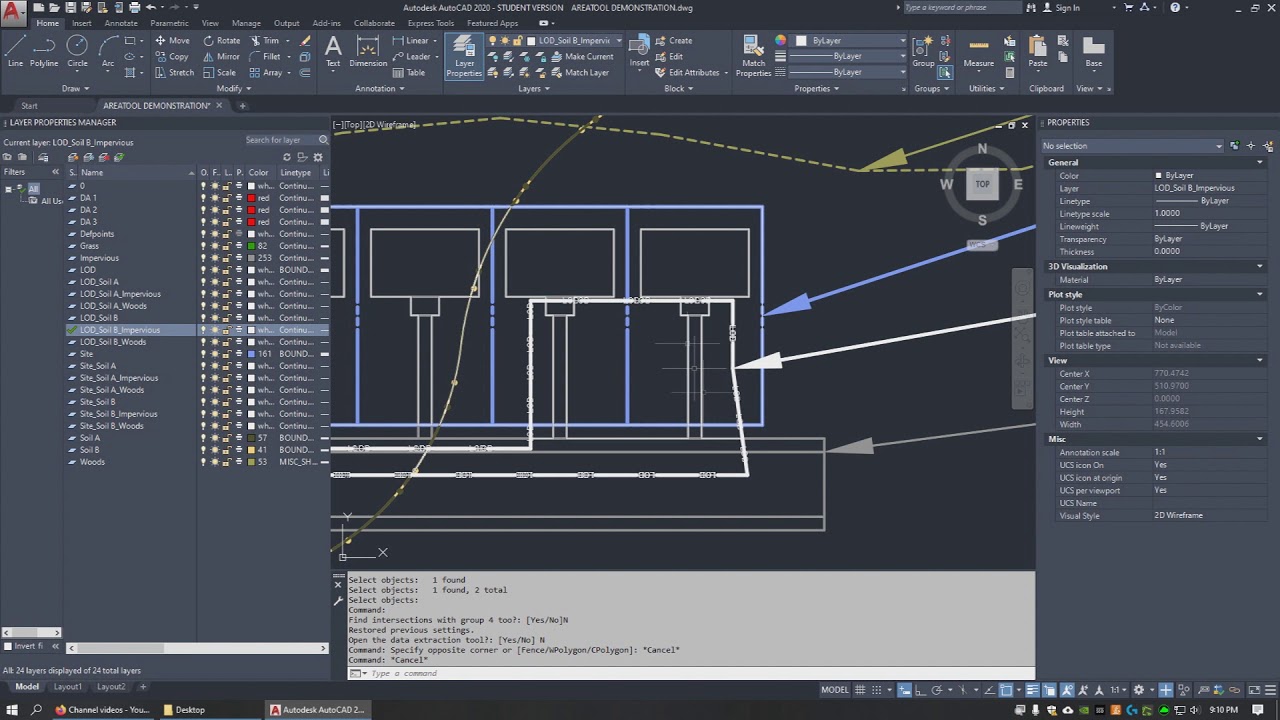Open Layer Properties from the ribbon
1280x720 pixels.
(464, 56)
